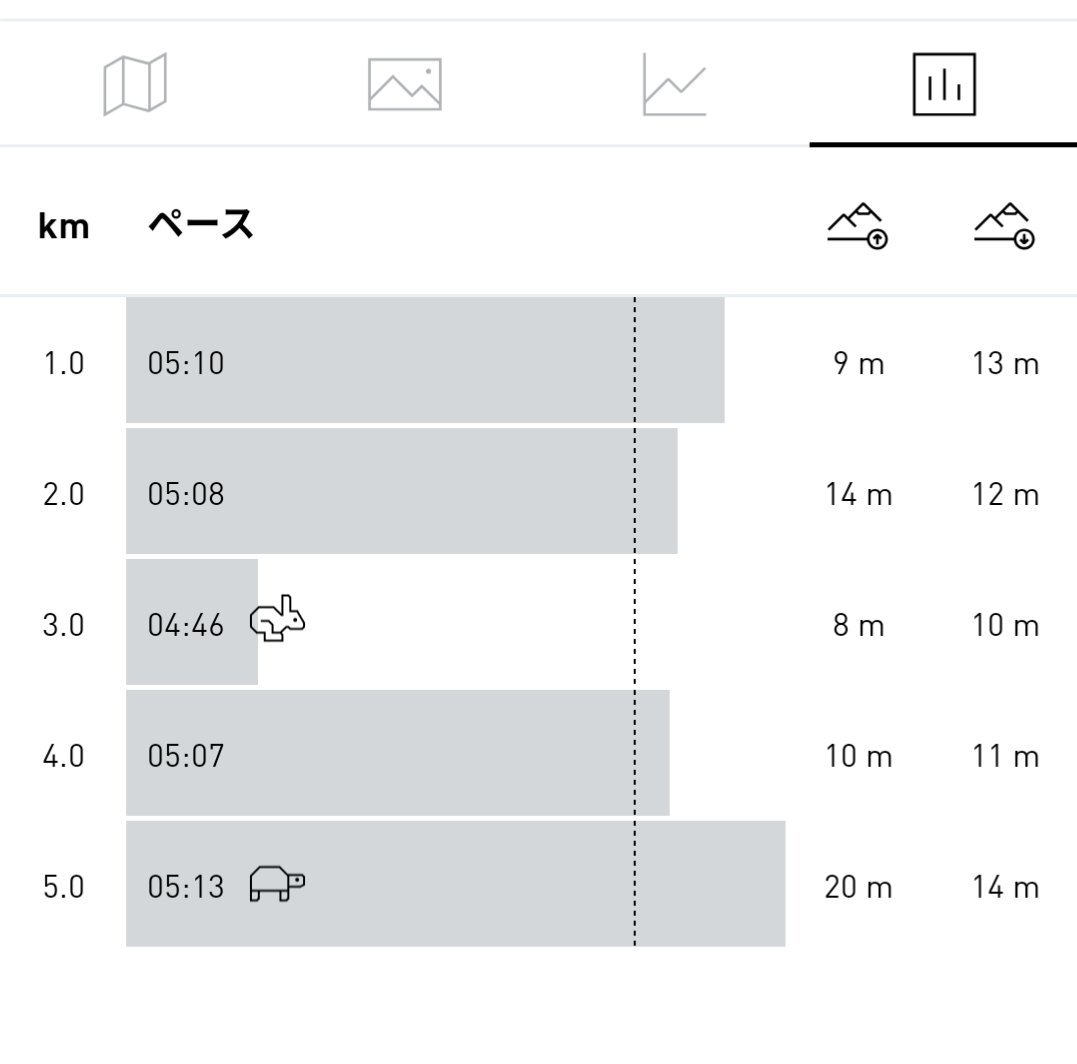Click the 13 m descent value
1077x1064 pixels.
pos(1006,363)
